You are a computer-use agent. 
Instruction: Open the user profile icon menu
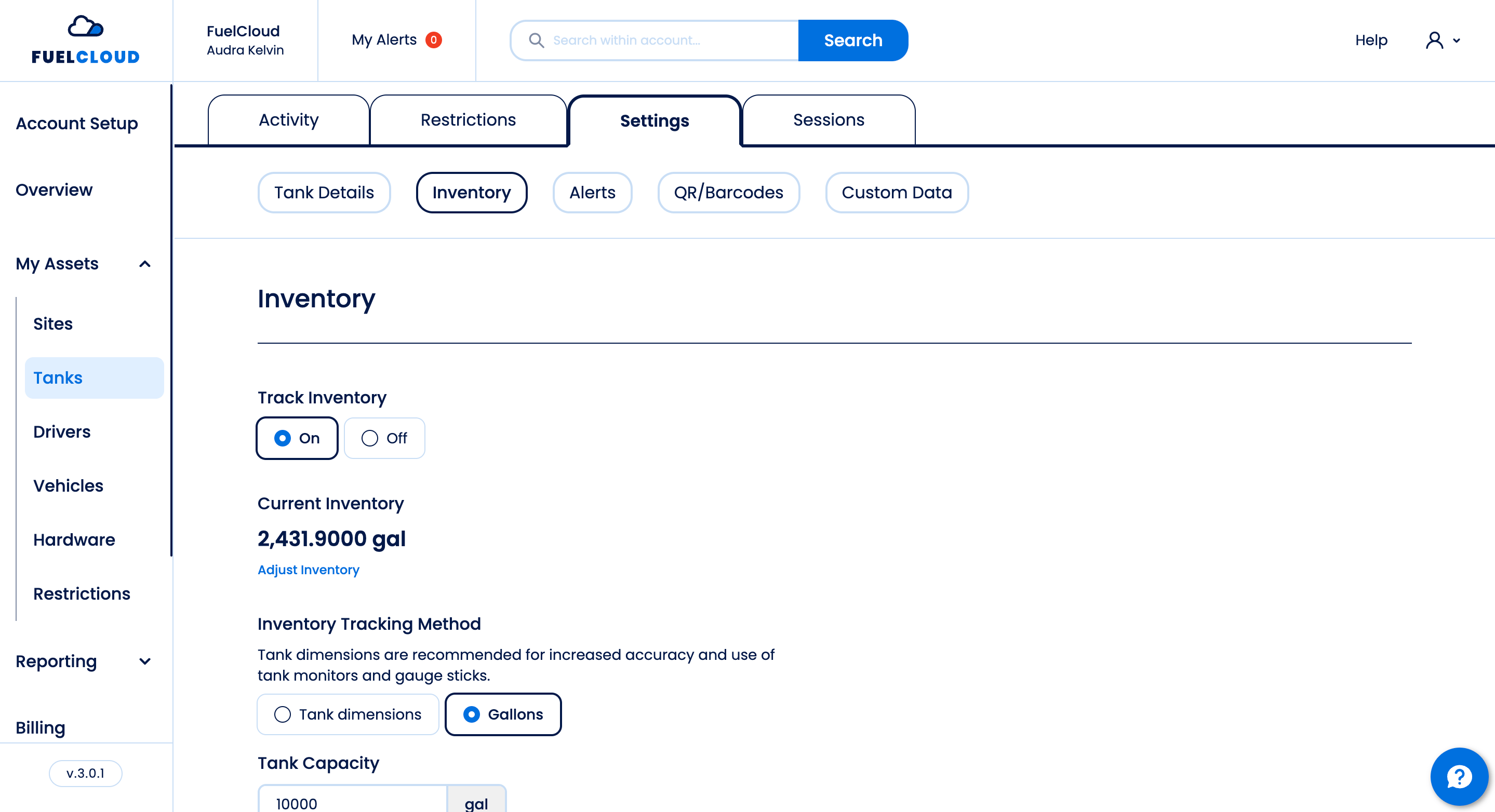tap(1434, 40)
